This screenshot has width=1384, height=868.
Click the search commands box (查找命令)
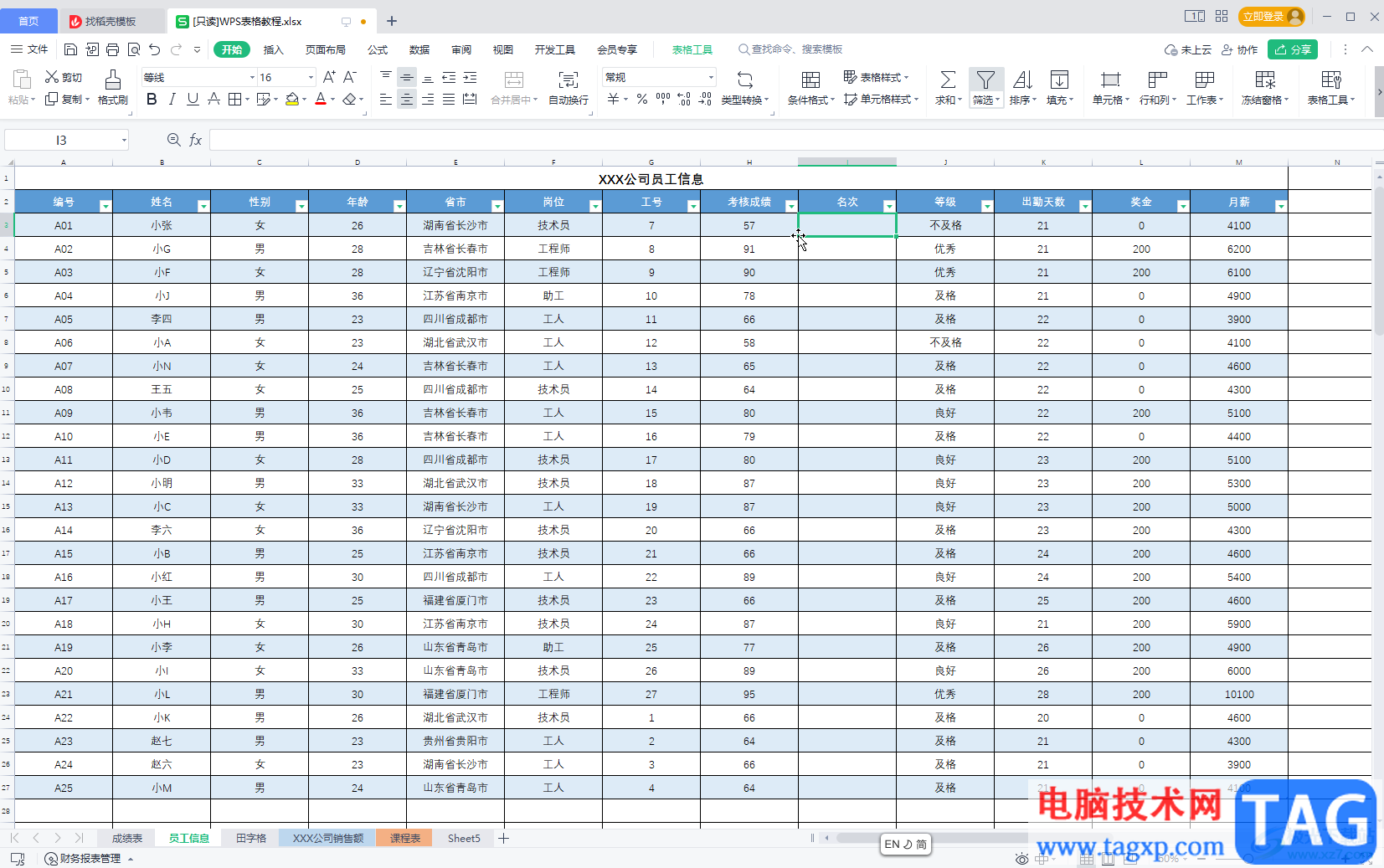click(790, 49)
